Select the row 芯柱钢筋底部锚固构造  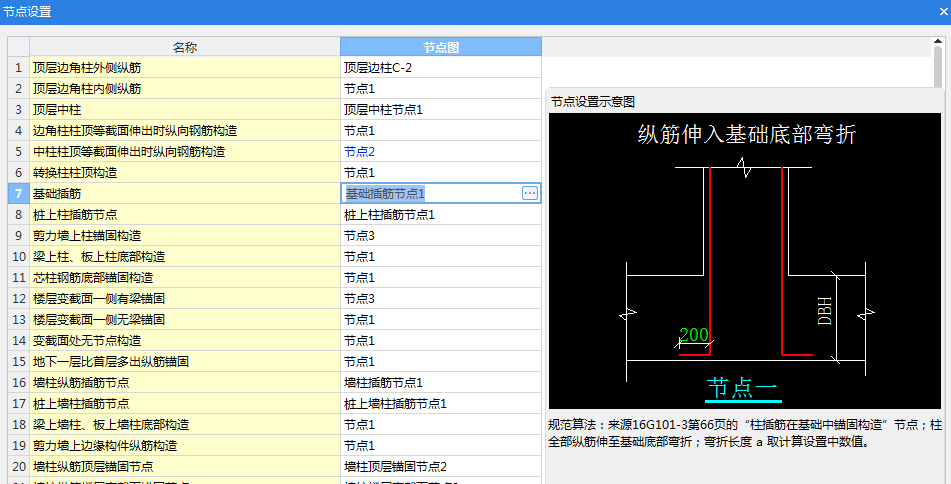click(x=185, y=277)
